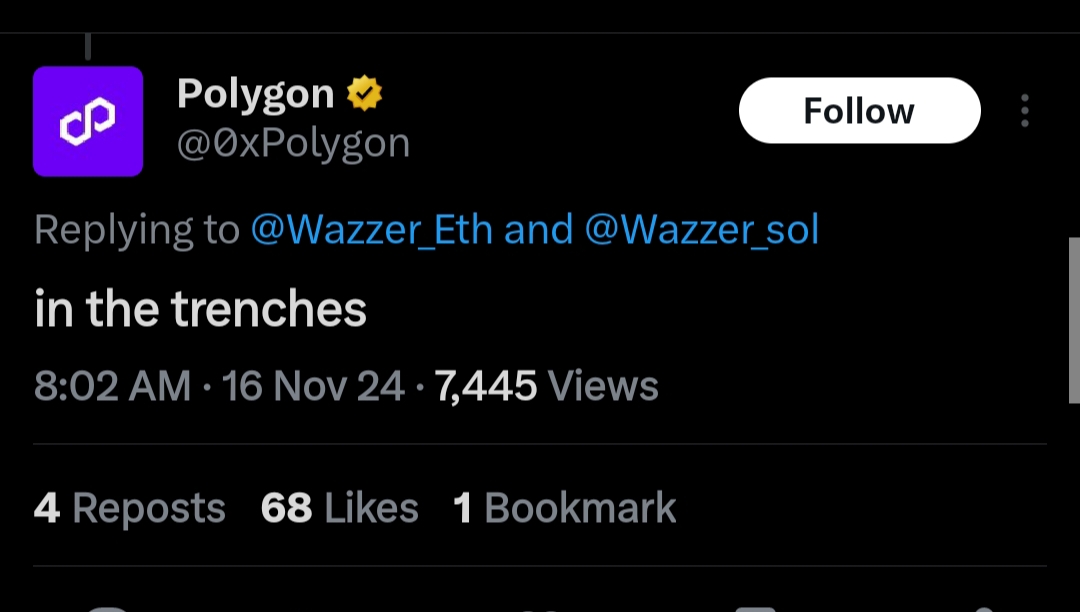Open the three-dot more options menu
The width and height of the screenshot is (1080, 612).
pyautogui.click(x=1024, y=111)
